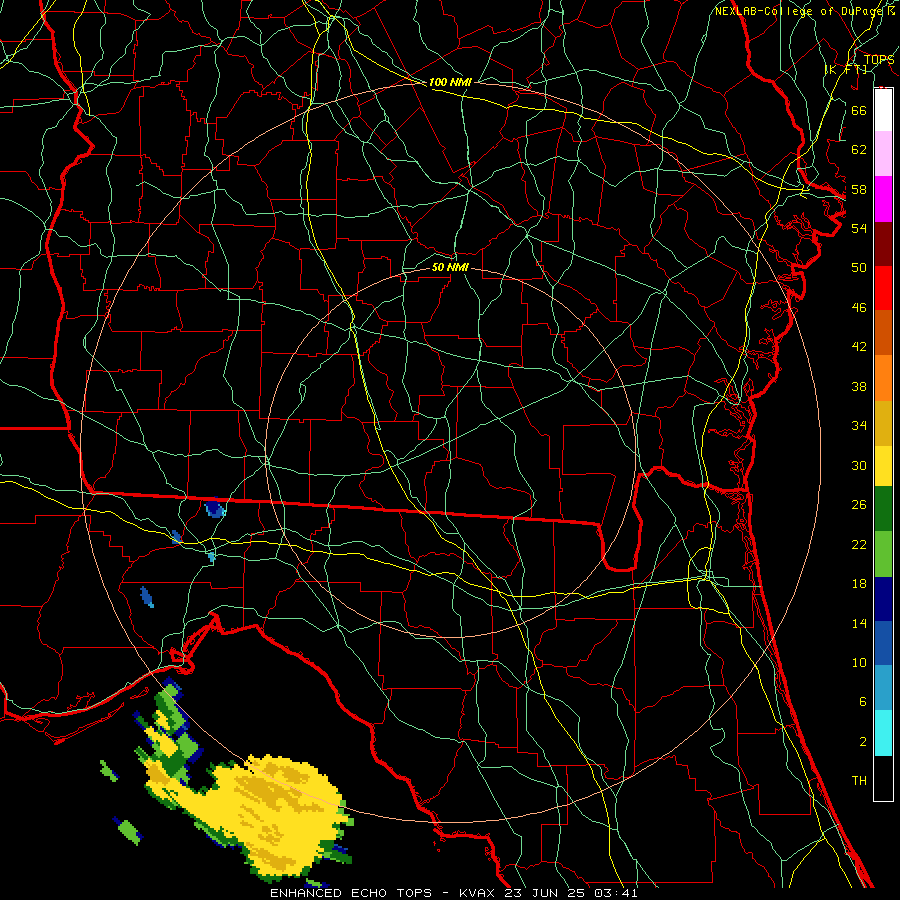
Task: Click the '50' legend label
Action: tap(859, 267)
